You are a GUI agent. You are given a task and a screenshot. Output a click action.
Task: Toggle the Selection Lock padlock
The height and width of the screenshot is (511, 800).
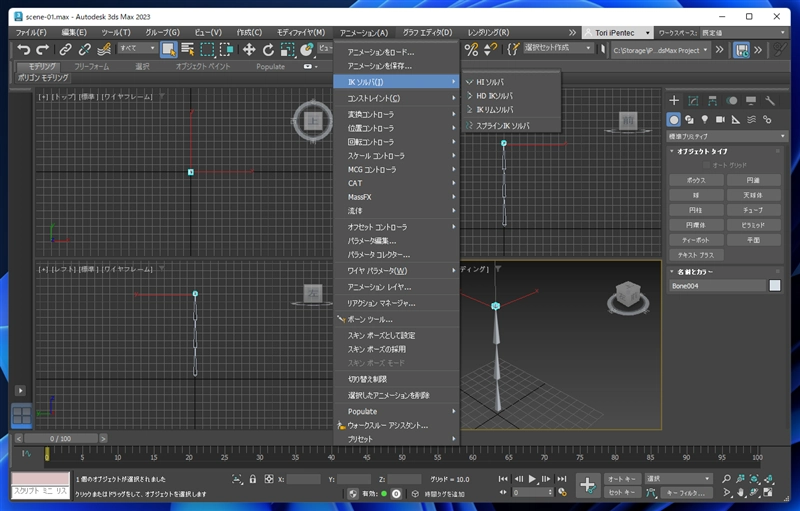(253, 479)
